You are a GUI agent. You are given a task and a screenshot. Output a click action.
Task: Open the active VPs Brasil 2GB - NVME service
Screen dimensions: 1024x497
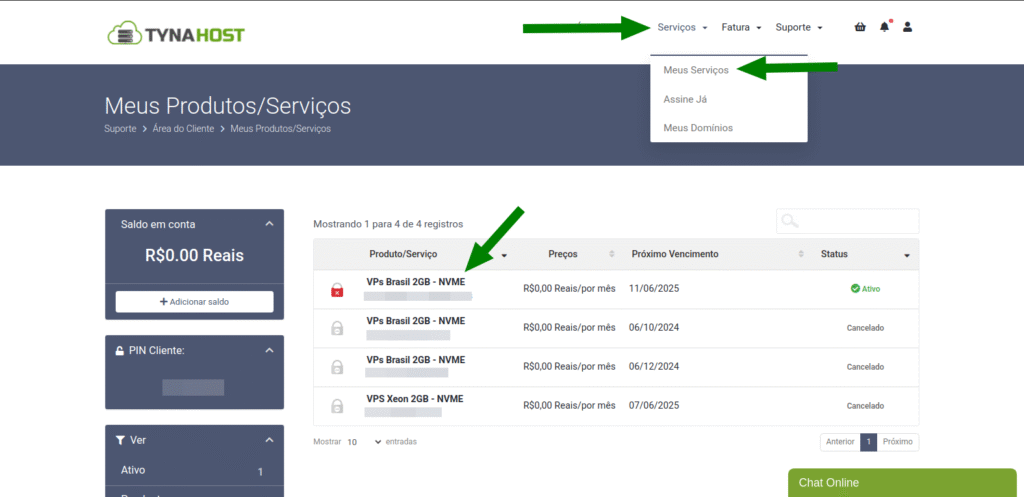click(x=415, y=282)
